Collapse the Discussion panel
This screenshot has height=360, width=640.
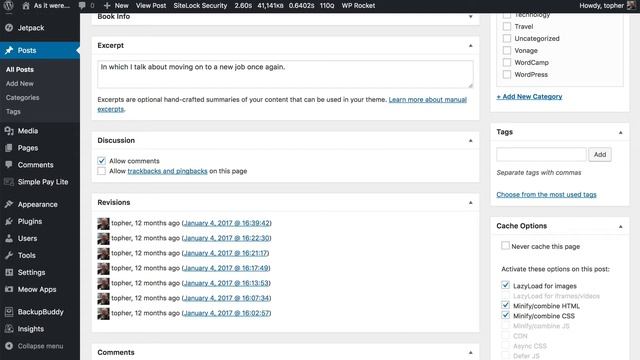470,141
